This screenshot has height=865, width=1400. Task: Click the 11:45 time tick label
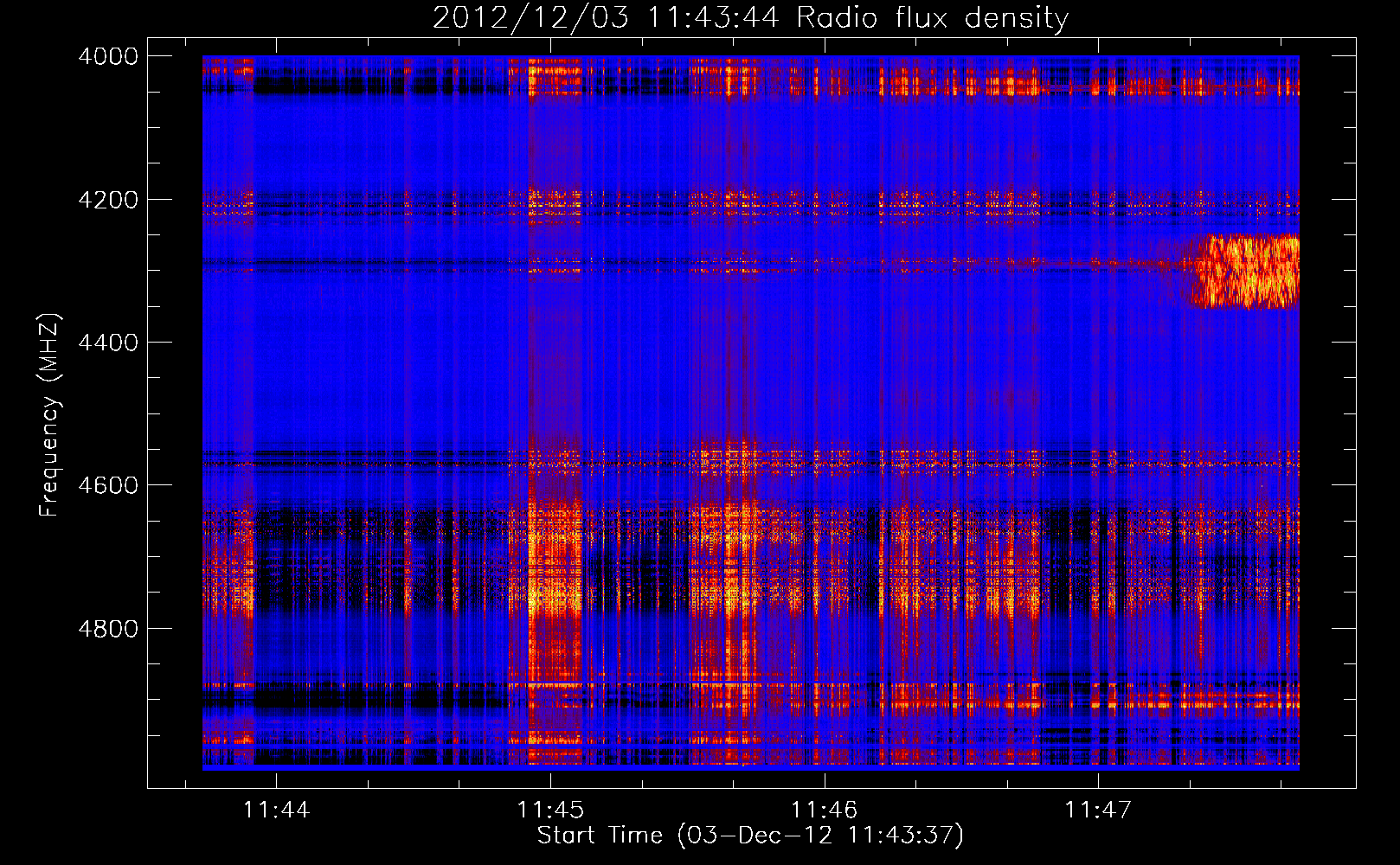tap(550, 810)
